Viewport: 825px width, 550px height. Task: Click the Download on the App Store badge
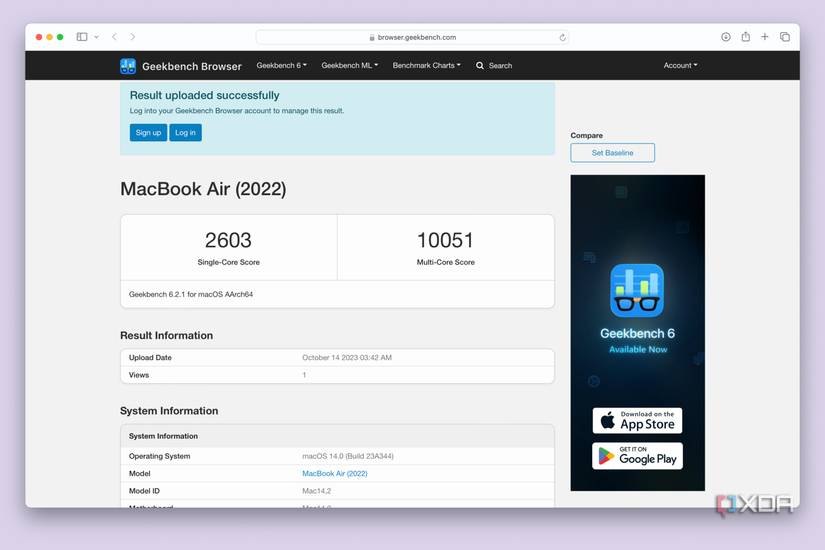(x=637, y=421)
